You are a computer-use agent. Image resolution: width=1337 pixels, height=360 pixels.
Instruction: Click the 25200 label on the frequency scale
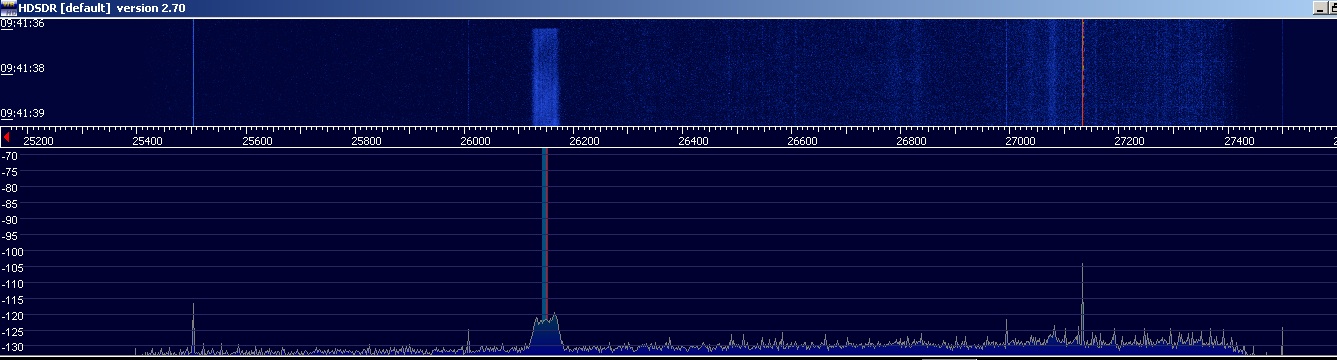tap(39, 141)
